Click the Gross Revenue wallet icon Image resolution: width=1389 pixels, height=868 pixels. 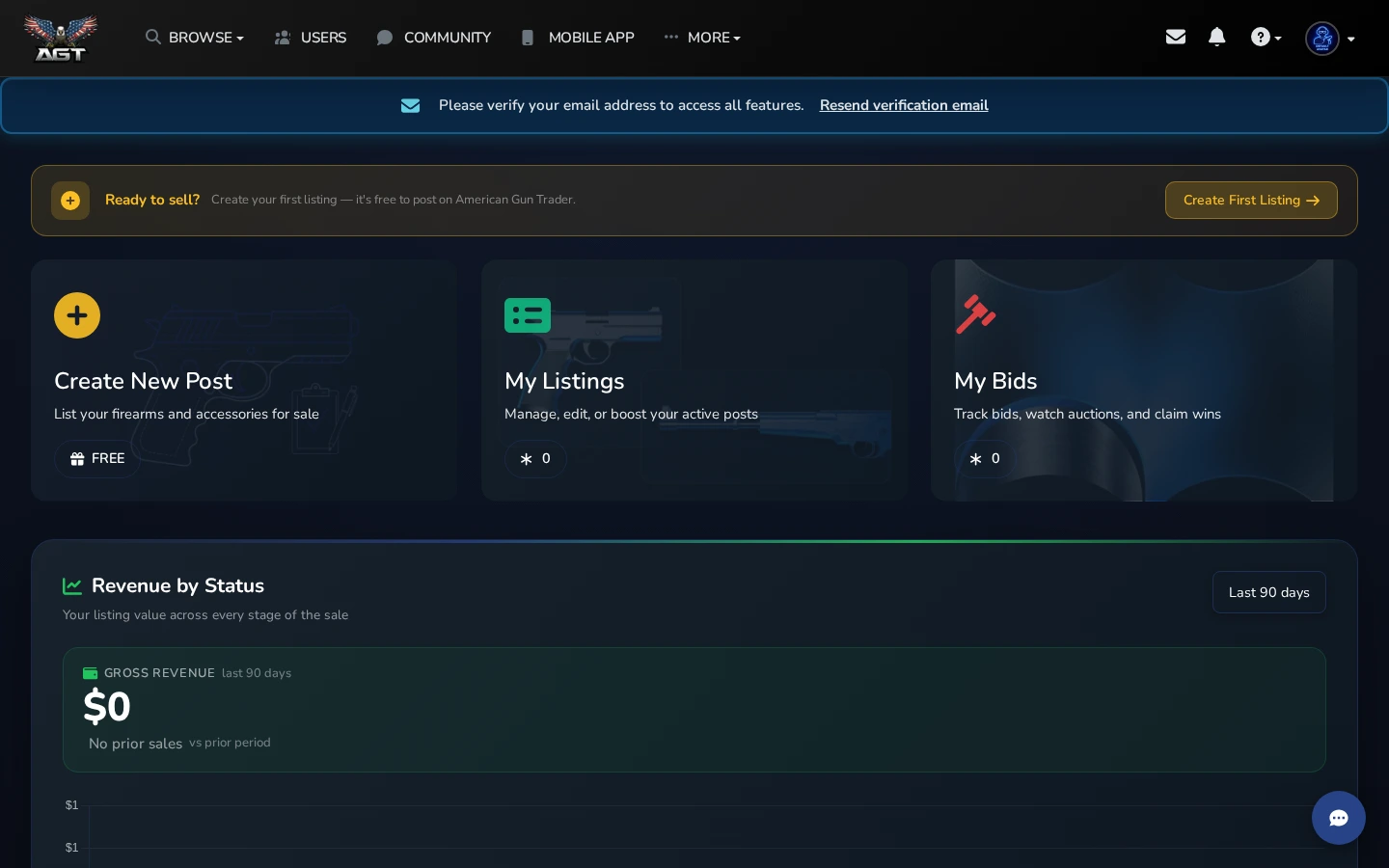[x=91, y=673]
